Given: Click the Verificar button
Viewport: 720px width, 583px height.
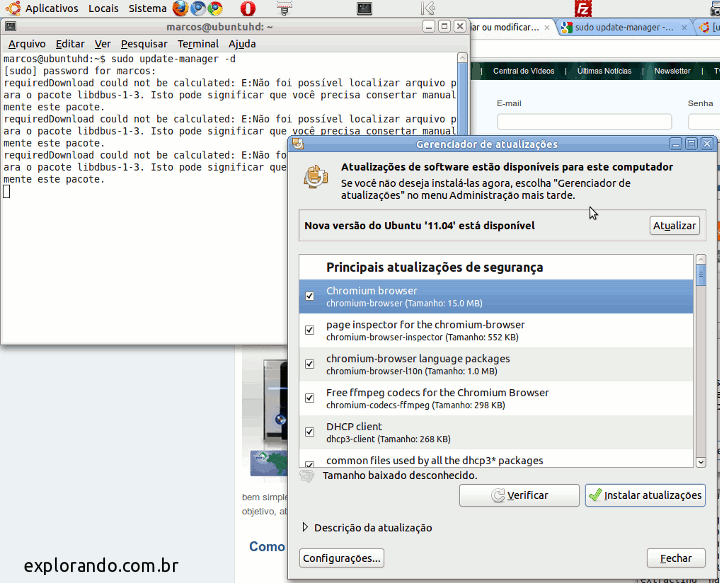Looking at the screenshot, I should (x=519, y=495).
